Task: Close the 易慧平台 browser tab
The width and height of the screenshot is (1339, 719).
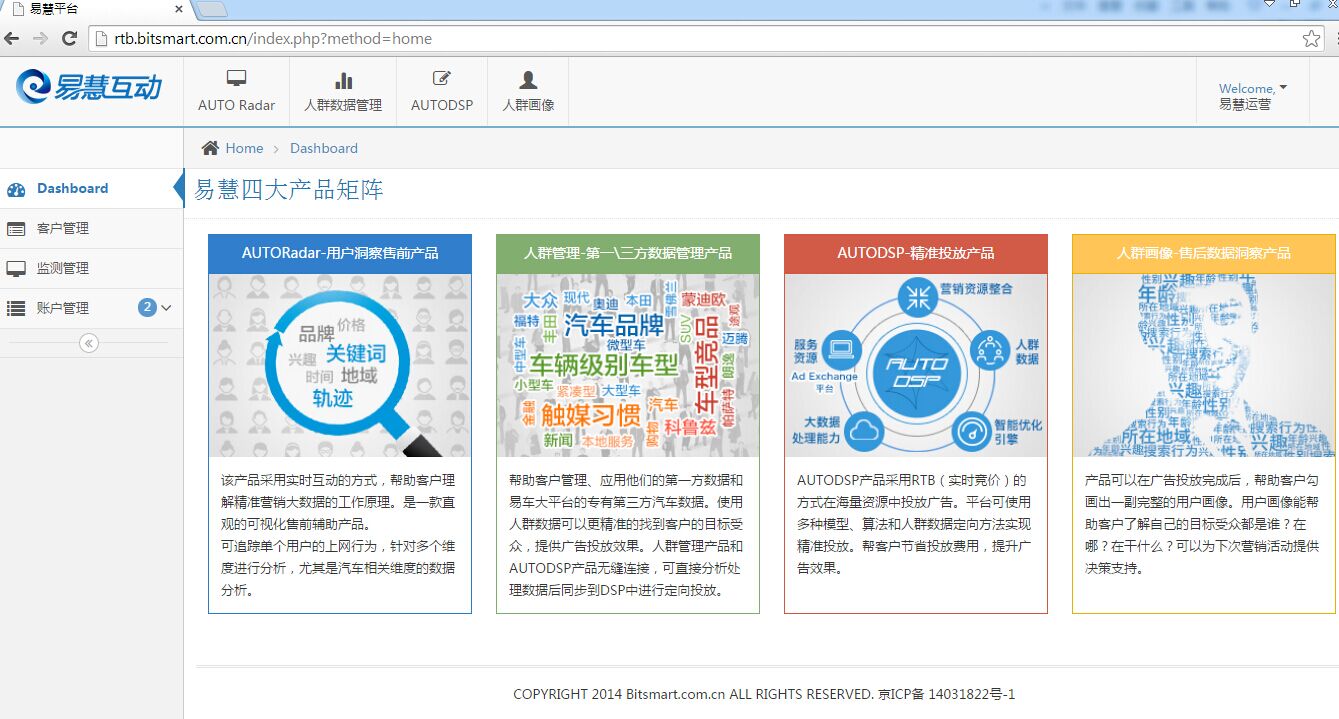Action: [178, 9]
